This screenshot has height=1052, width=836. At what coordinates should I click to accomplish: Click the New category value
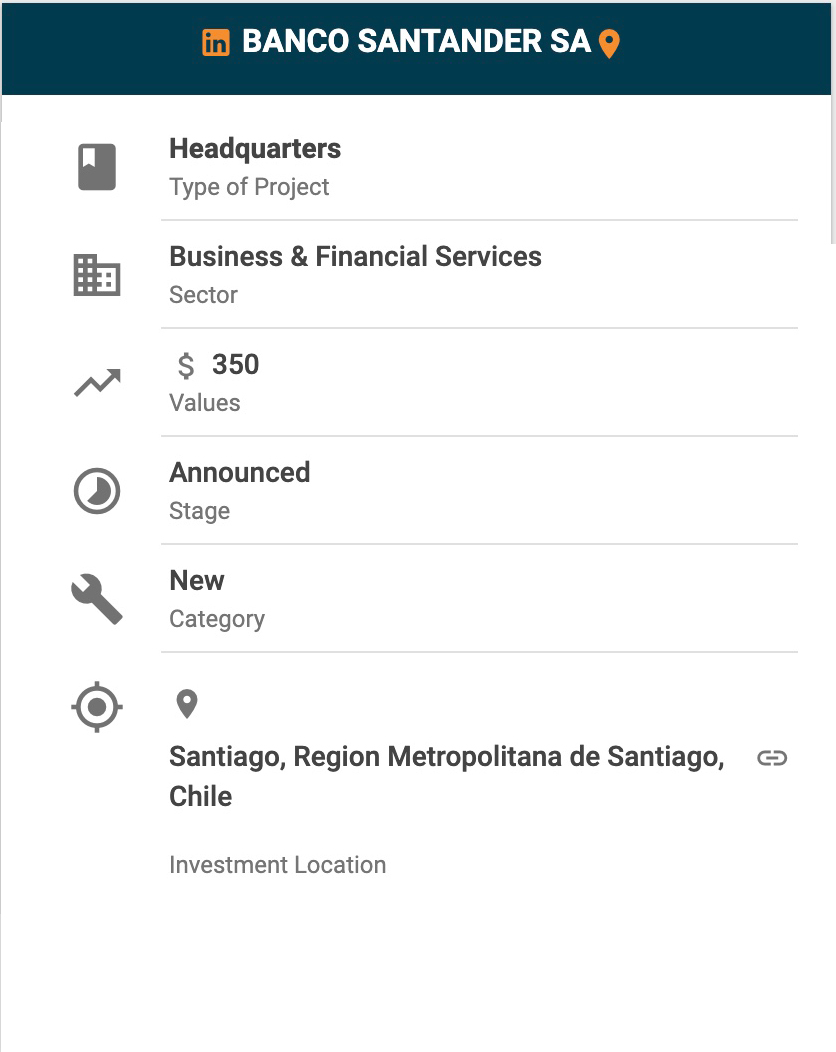coord(197,581)
